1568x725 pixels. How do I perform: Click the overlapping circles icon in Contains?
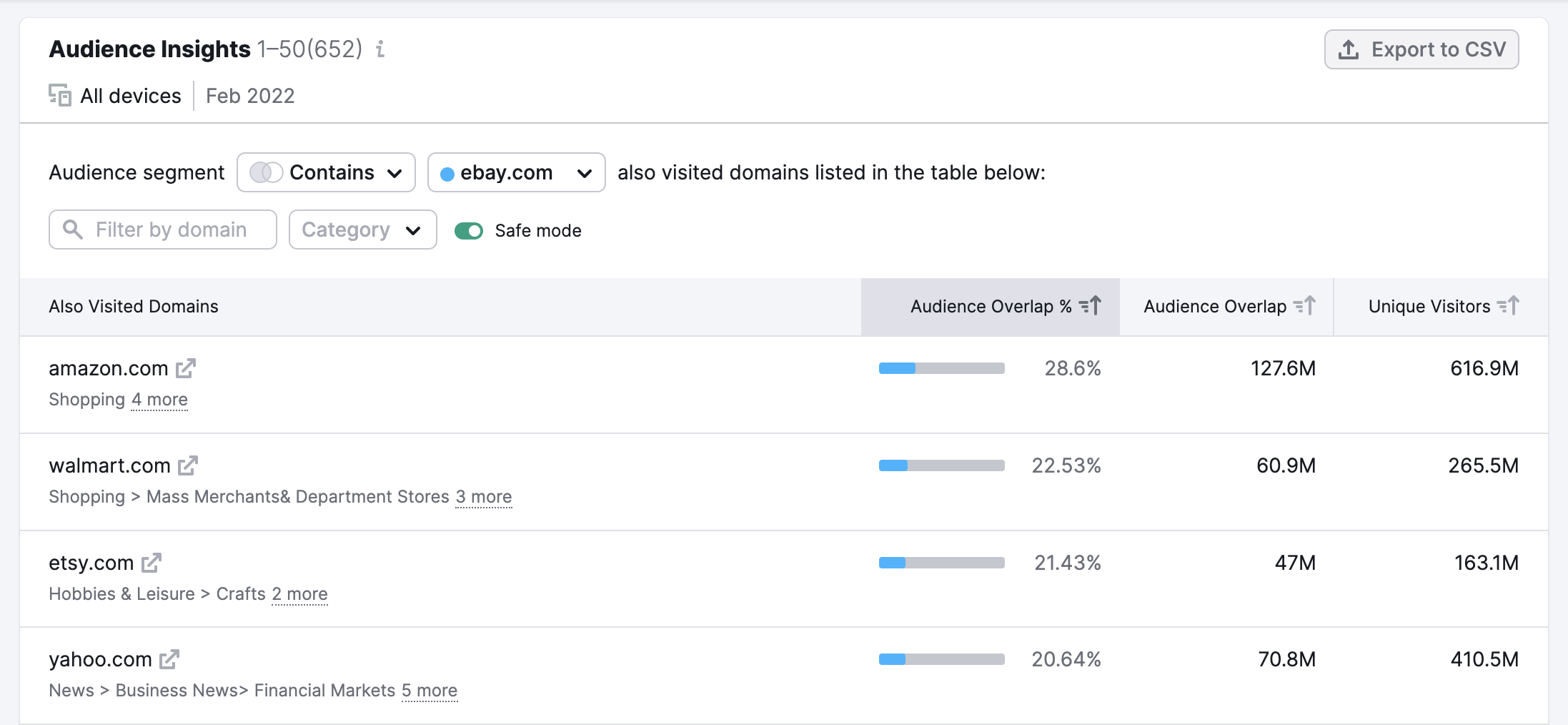(266, 172)
